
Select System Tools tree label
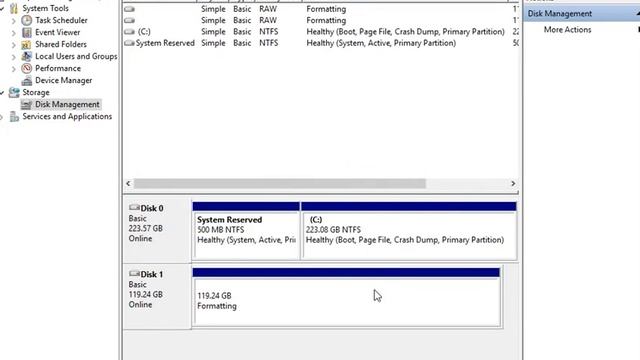tap(45, 8)
